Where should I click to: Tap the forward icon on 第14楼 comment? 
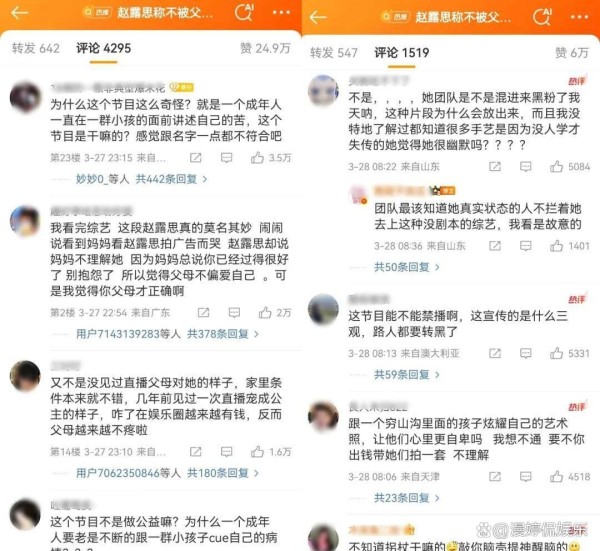(196, 452)
